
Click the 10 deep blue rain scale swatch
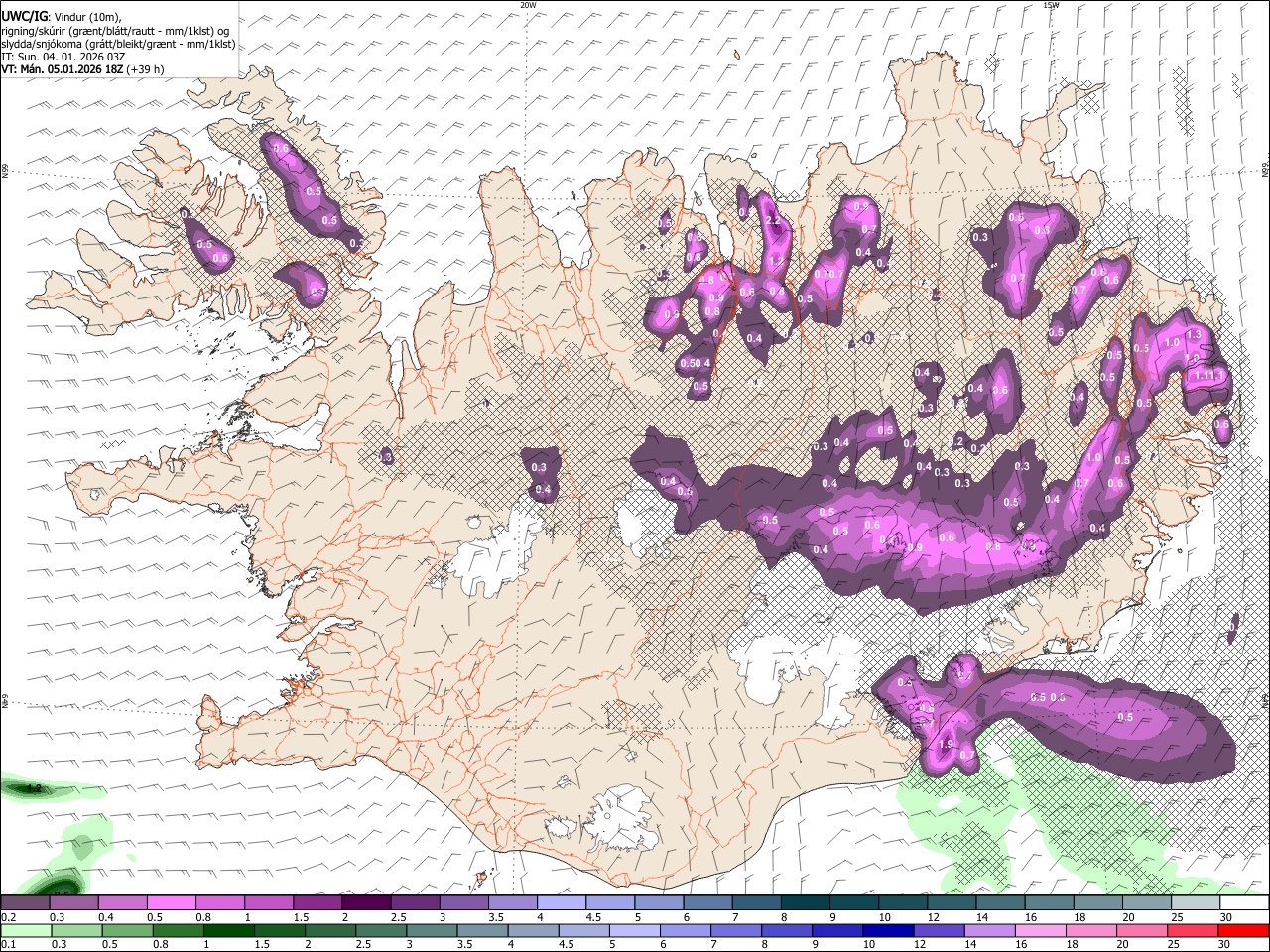coord(887,930)
